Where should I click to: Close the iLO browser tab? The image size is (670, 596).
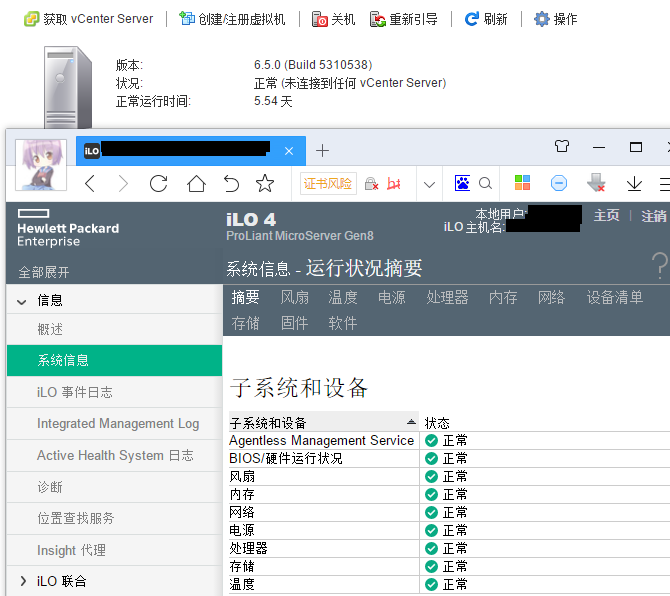click(x=289, y=151)
